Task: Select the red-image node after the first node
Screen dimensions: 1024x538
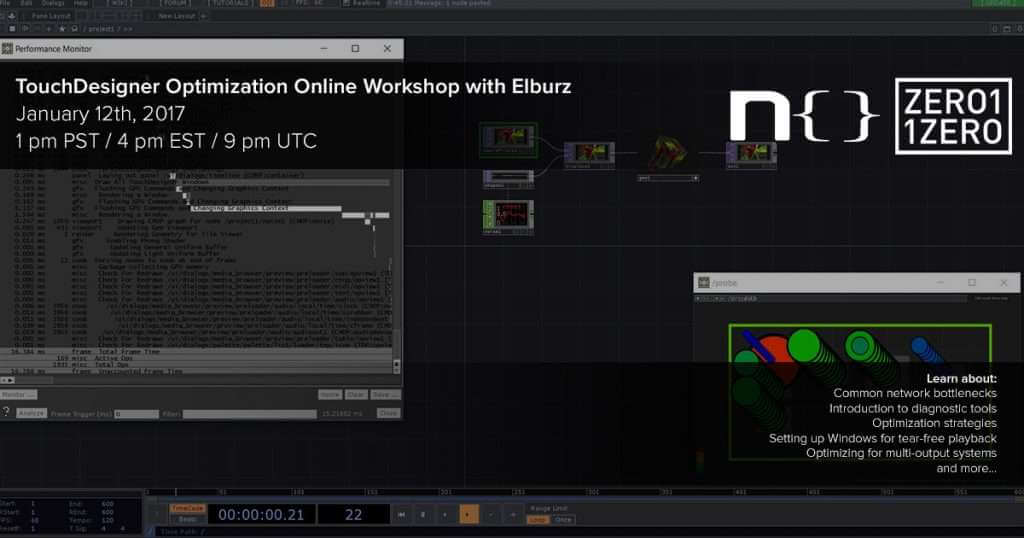Action: click(x=589, y=155)
